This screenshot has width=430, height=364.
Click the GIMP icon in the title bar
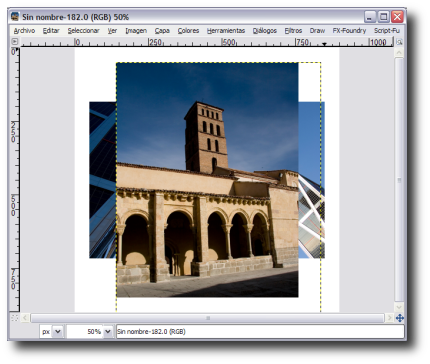coord(15,16)
